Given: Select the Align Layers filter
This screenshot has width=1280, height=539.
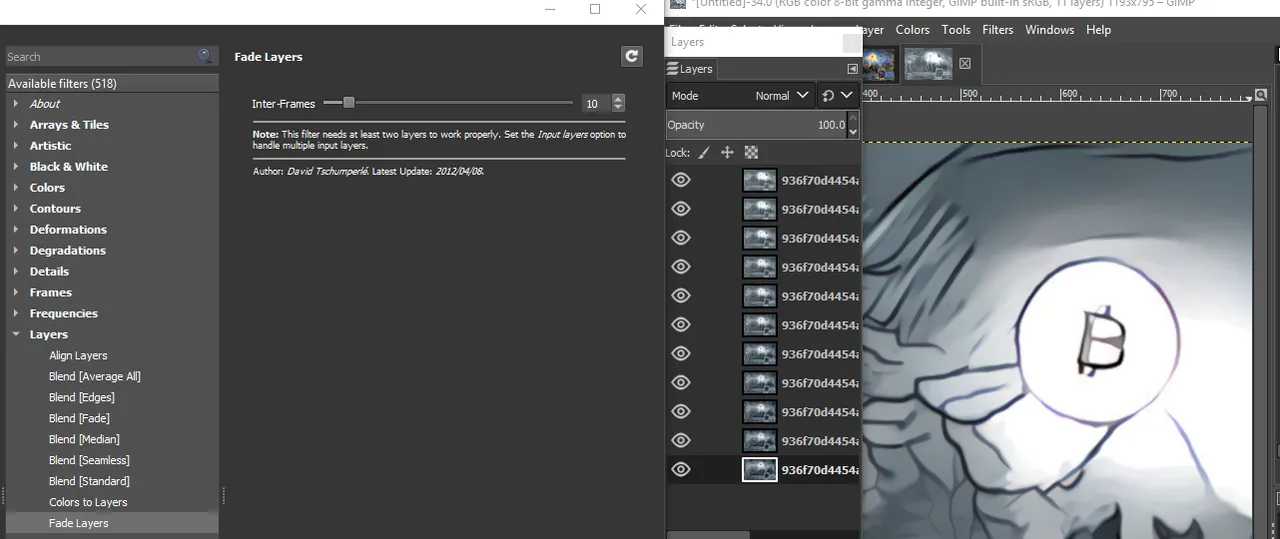Looking at the screenshot, I should pos(78,356).
